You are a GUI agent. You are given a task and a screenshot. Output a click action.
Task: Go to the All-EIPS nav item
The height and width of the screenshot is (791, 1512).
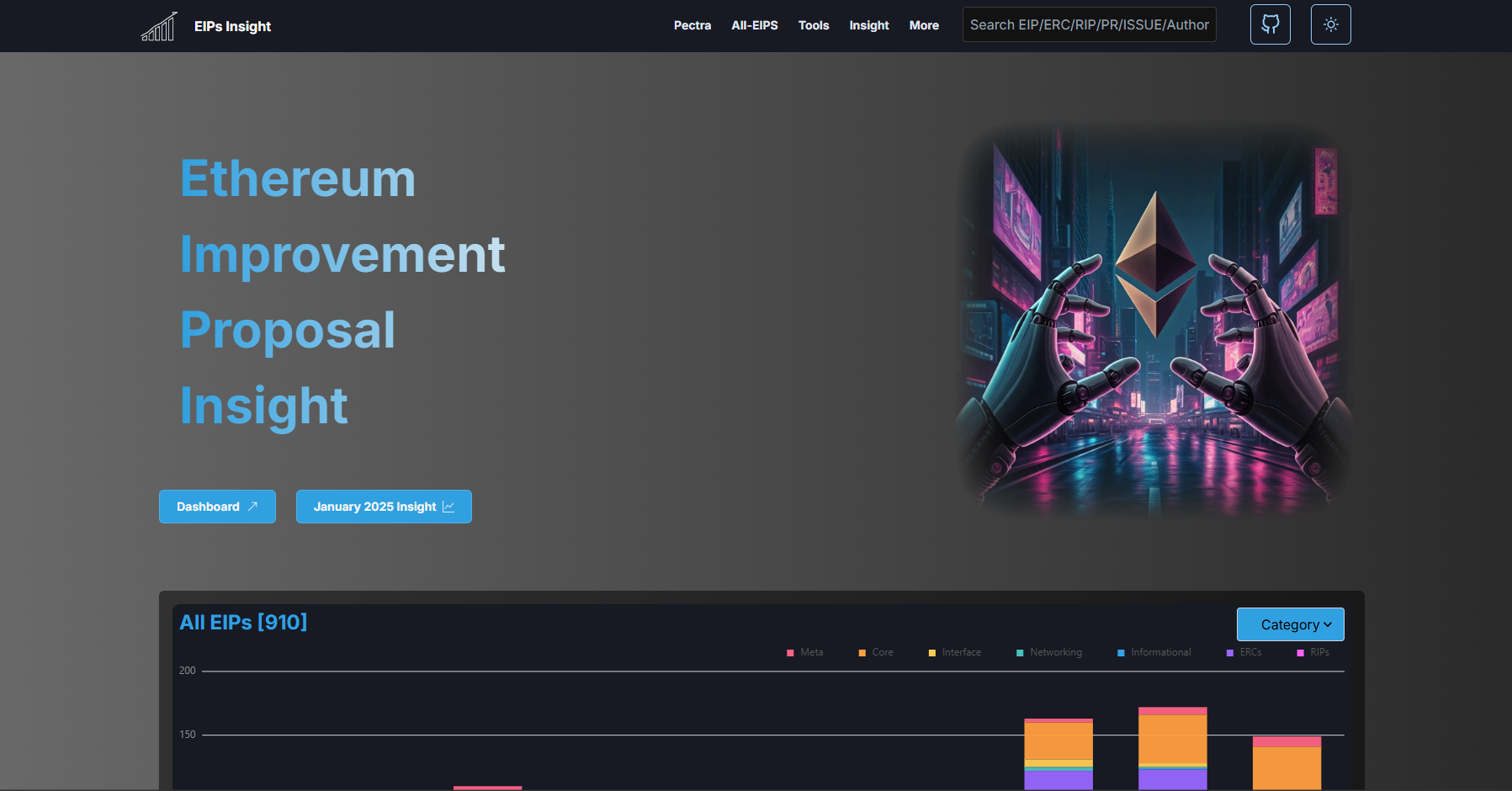754,25
